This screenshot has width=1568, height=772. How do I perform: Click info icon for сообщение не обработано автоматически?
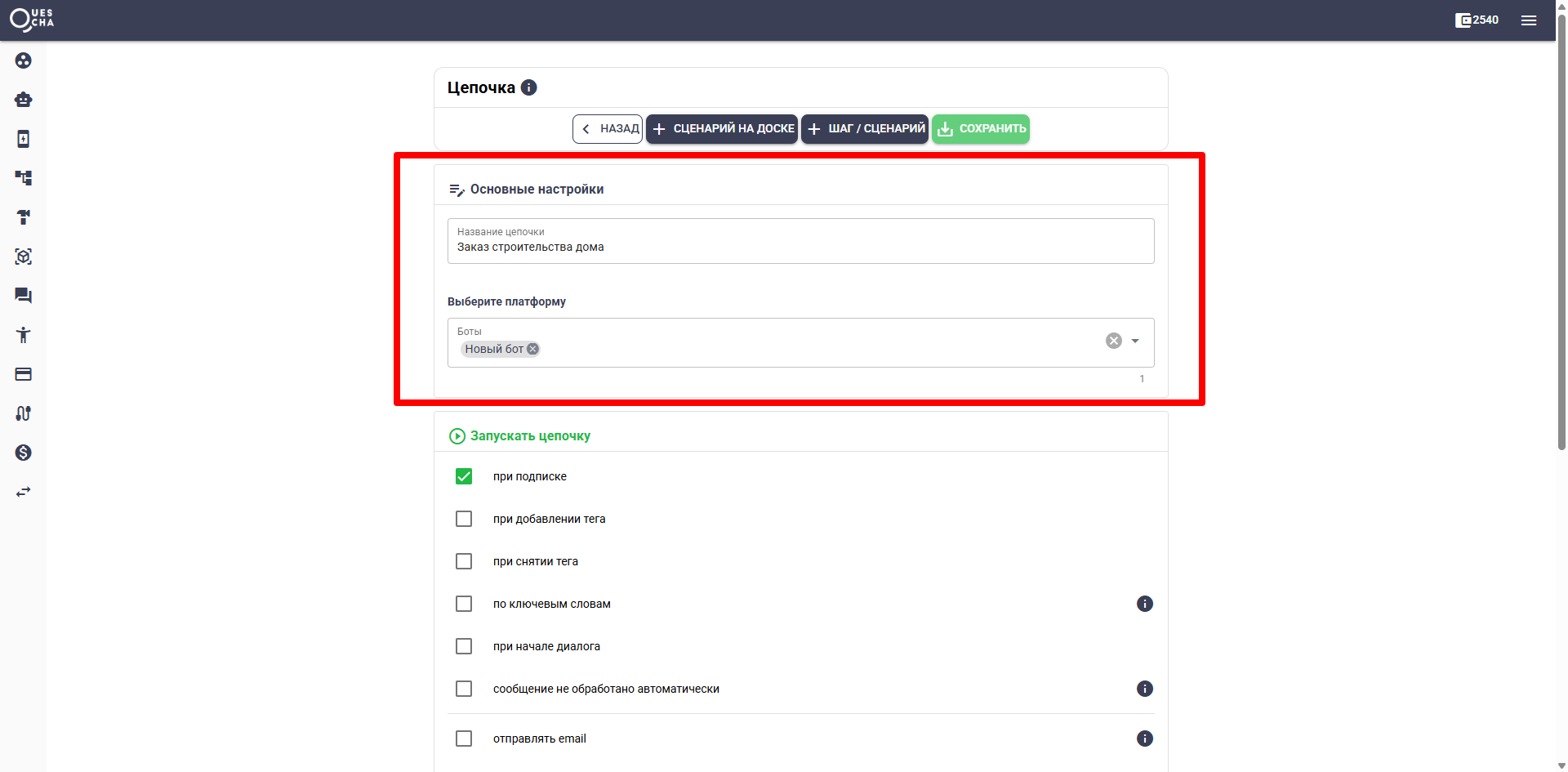(1145, 689)
